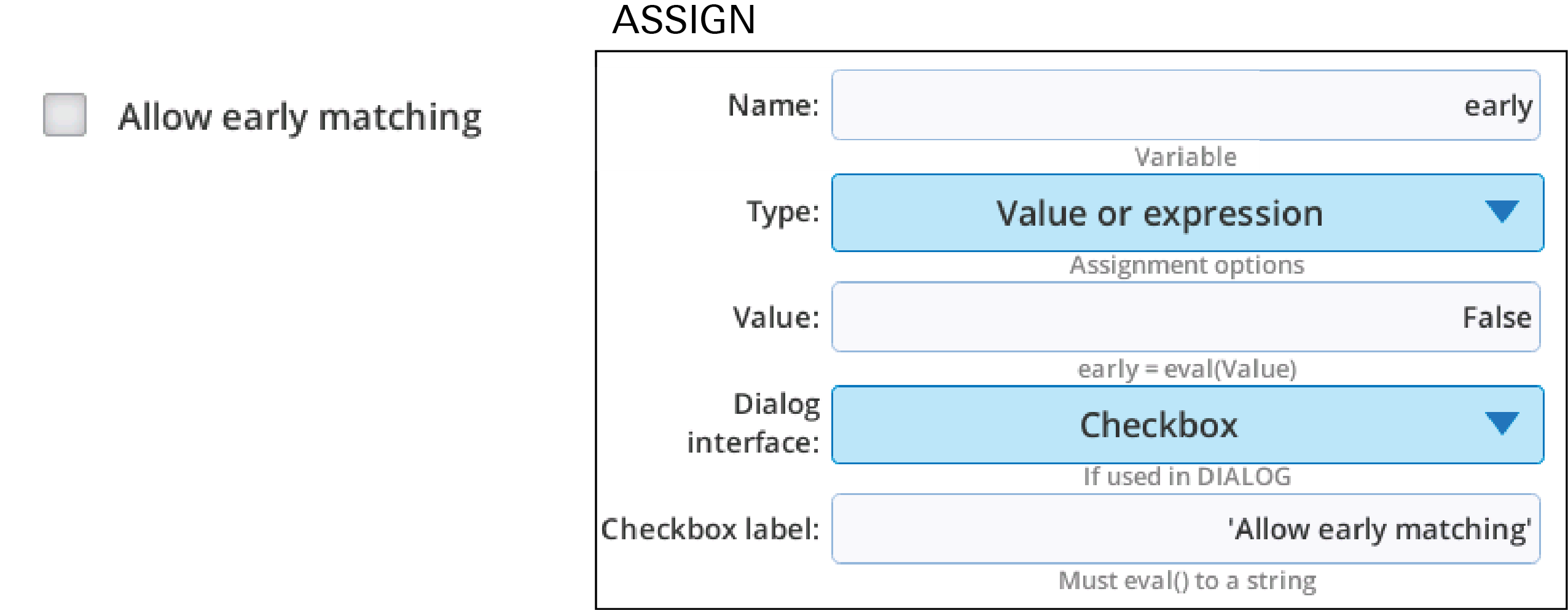The image size is (1568, 610).
Task: Click the 'Value:' field label
Action: click(x=777, y=317)
